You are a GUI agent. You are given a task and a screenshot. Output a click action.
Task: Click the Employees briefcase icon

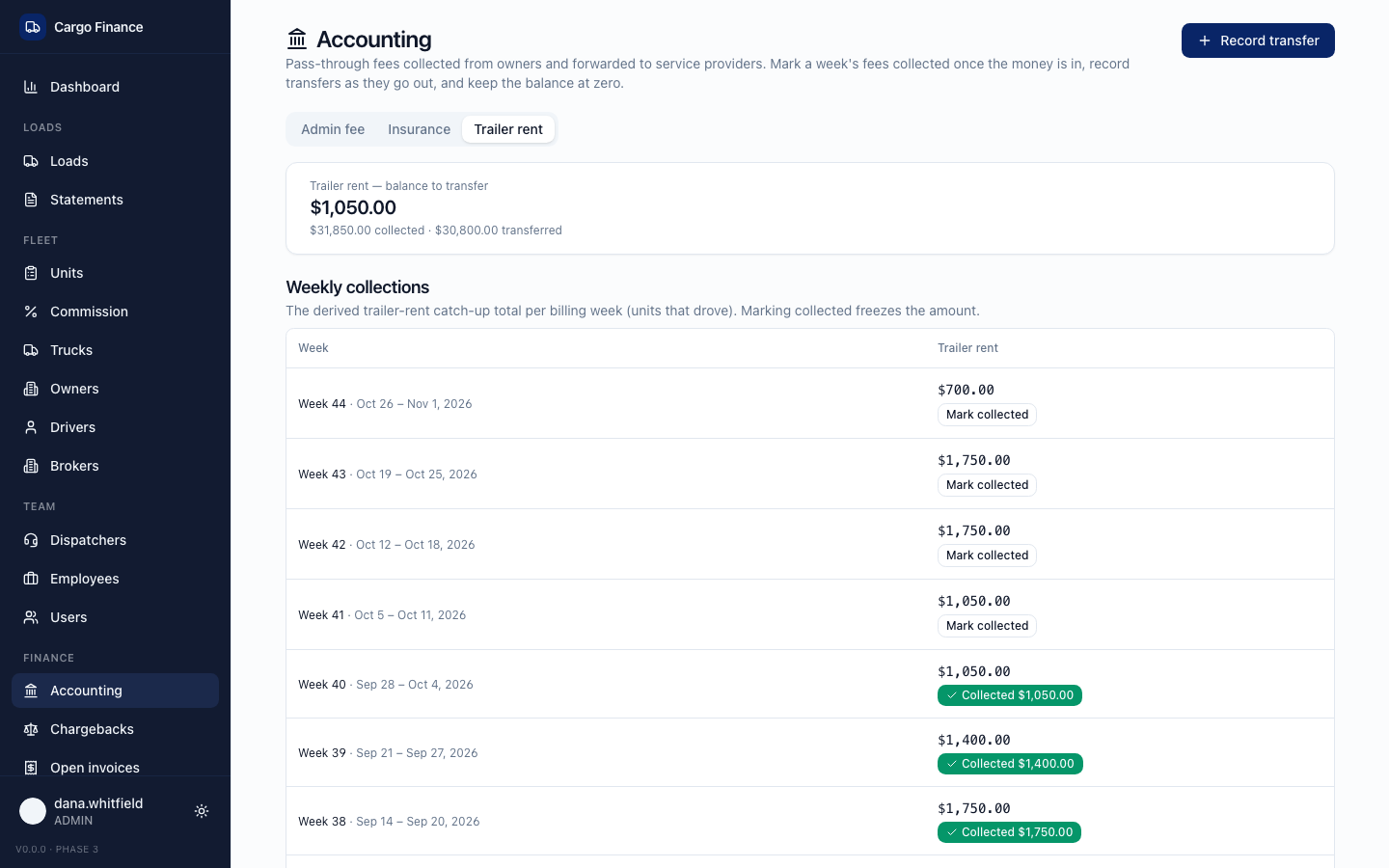[31, 579]
